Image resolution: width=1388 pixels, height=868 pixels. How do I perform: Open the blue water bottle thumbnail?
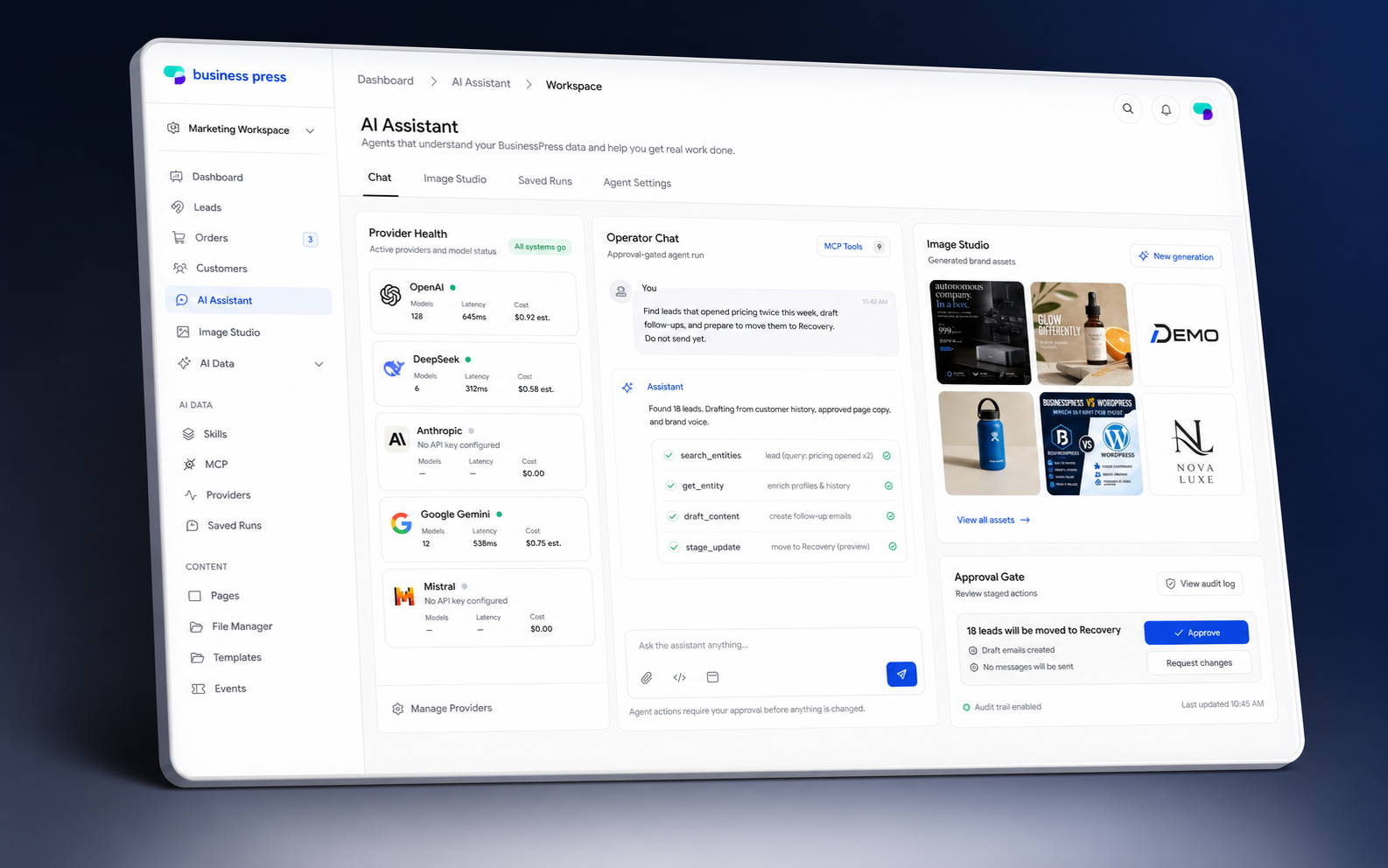click(x=989, y=443)
